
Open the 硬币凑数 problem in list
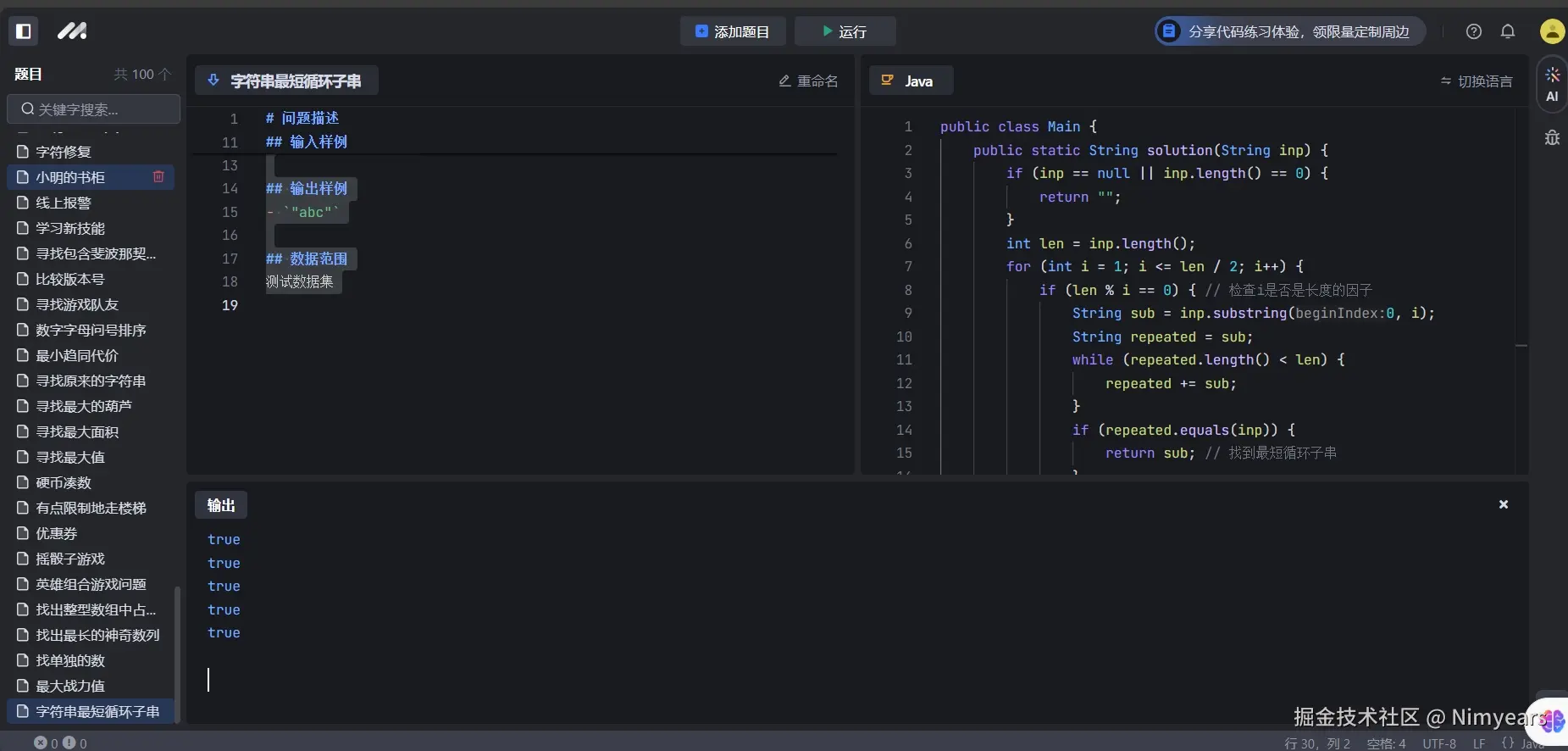point(64,482)
